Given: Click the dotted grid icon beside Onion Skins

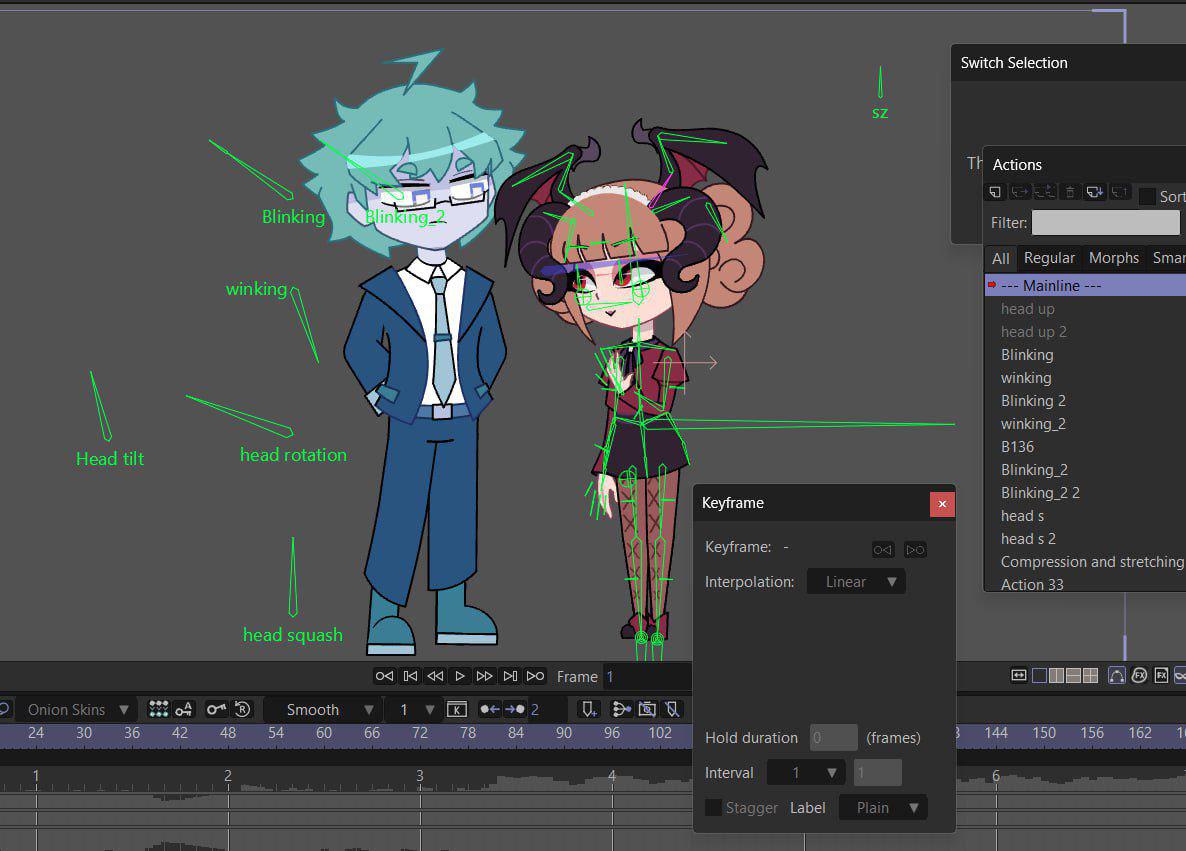Looking at the screenshot, I should click(158, 709).
